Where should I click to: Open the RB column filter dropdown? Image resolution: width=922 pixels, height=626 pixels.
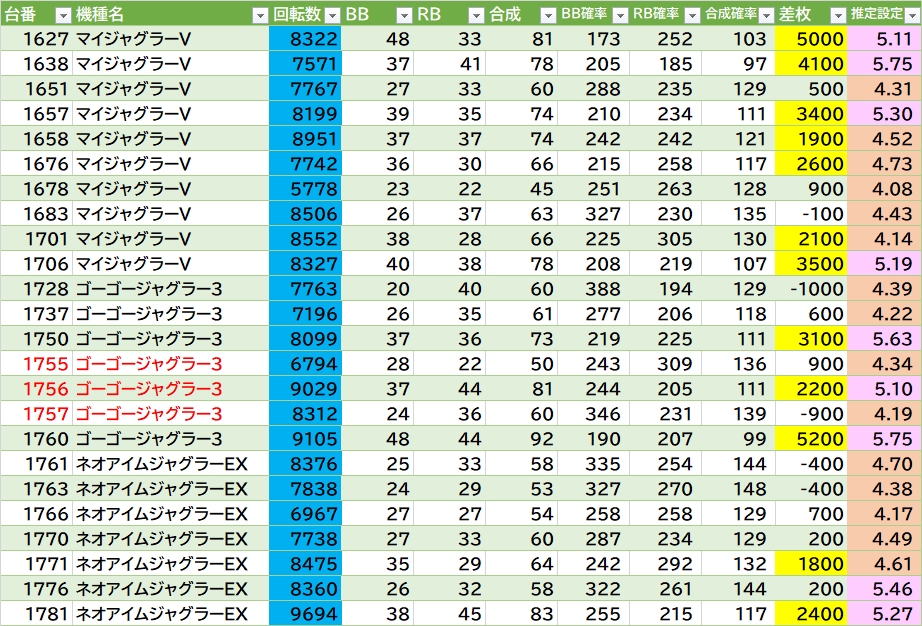tap(476, 15)
